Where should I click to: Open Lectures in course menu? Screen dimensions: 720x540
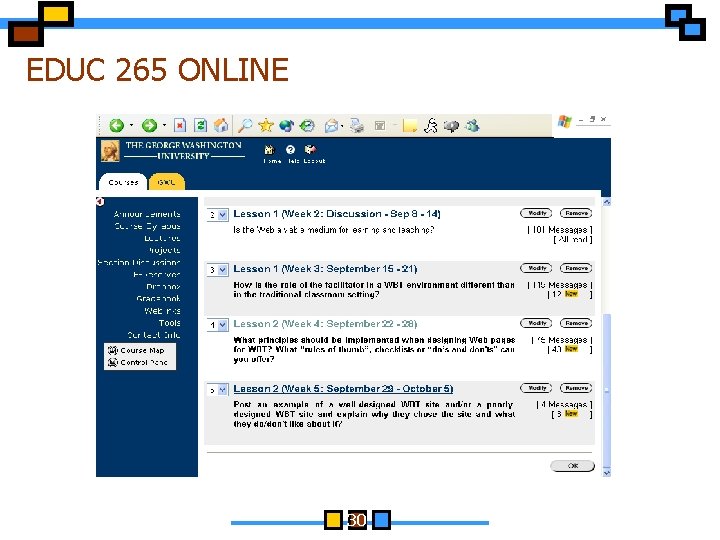tap(162, 238)
